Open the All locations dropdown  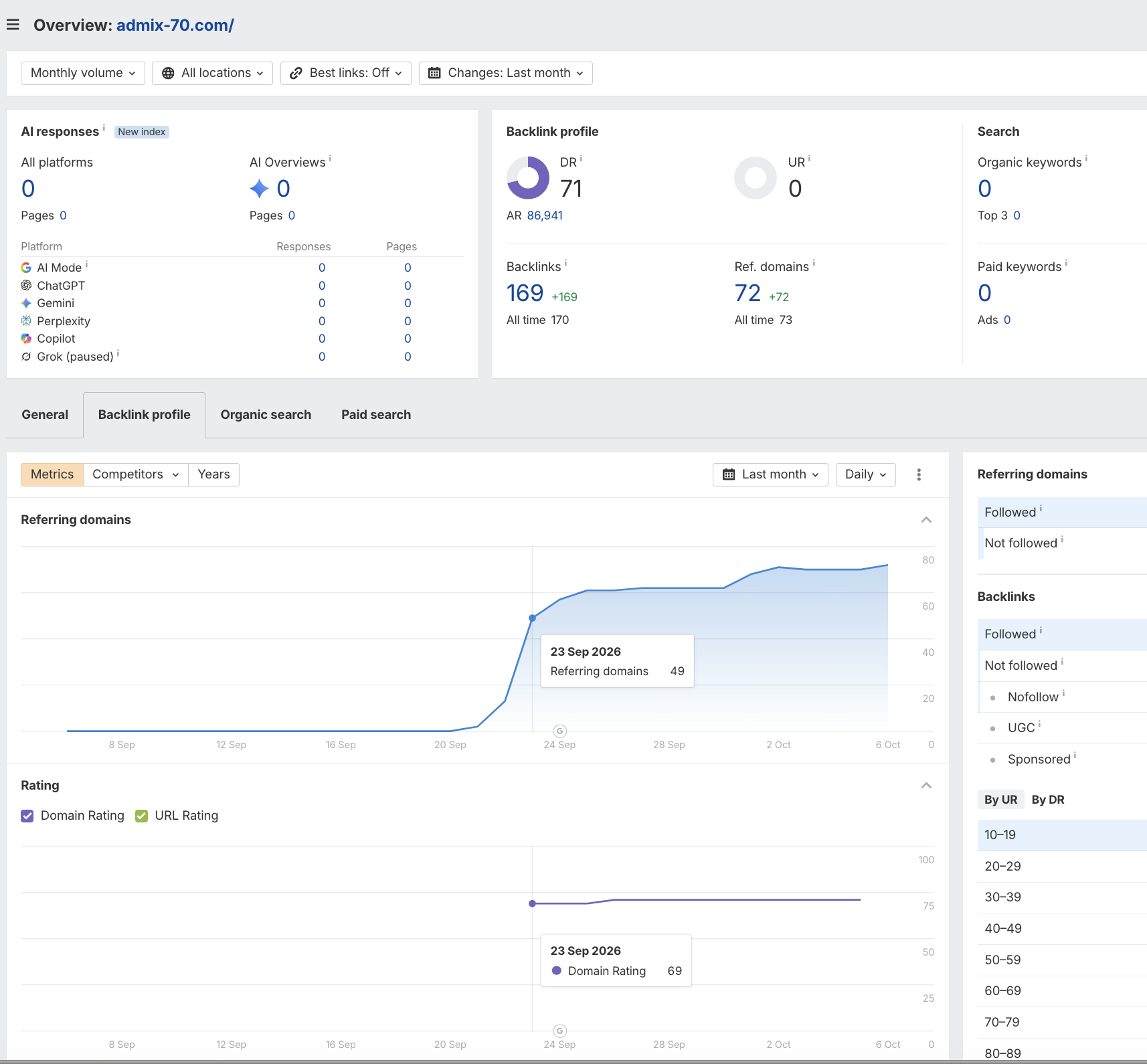click(213, 73)
